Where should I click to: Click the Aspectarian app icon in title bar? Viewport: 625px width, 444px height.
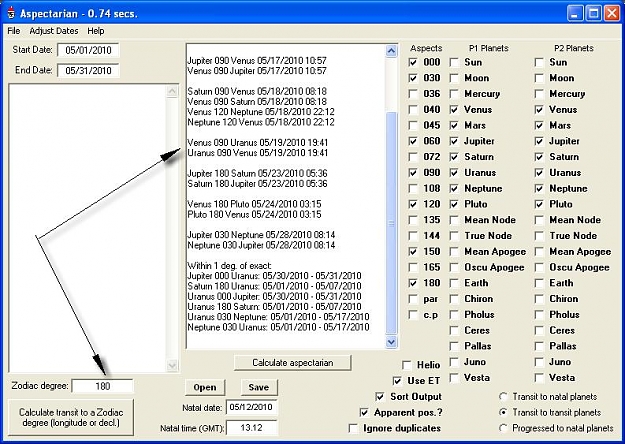11,13
